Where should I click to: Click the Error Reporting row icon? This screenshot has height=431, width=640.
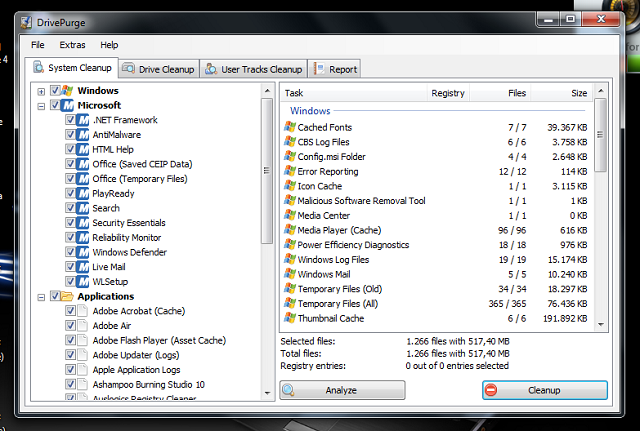290,171
